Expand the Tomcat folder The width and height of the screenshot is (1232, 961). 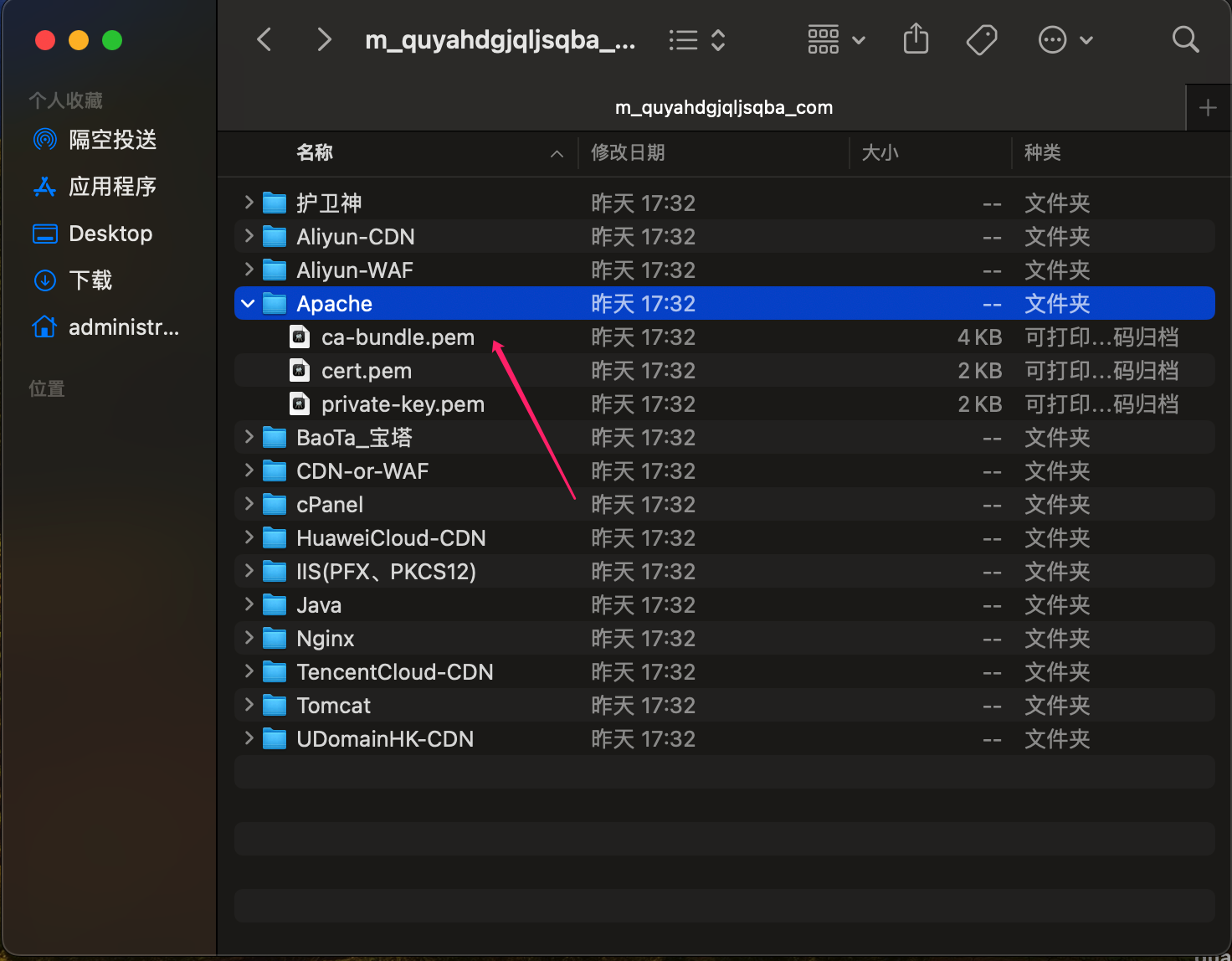point(248,705)
